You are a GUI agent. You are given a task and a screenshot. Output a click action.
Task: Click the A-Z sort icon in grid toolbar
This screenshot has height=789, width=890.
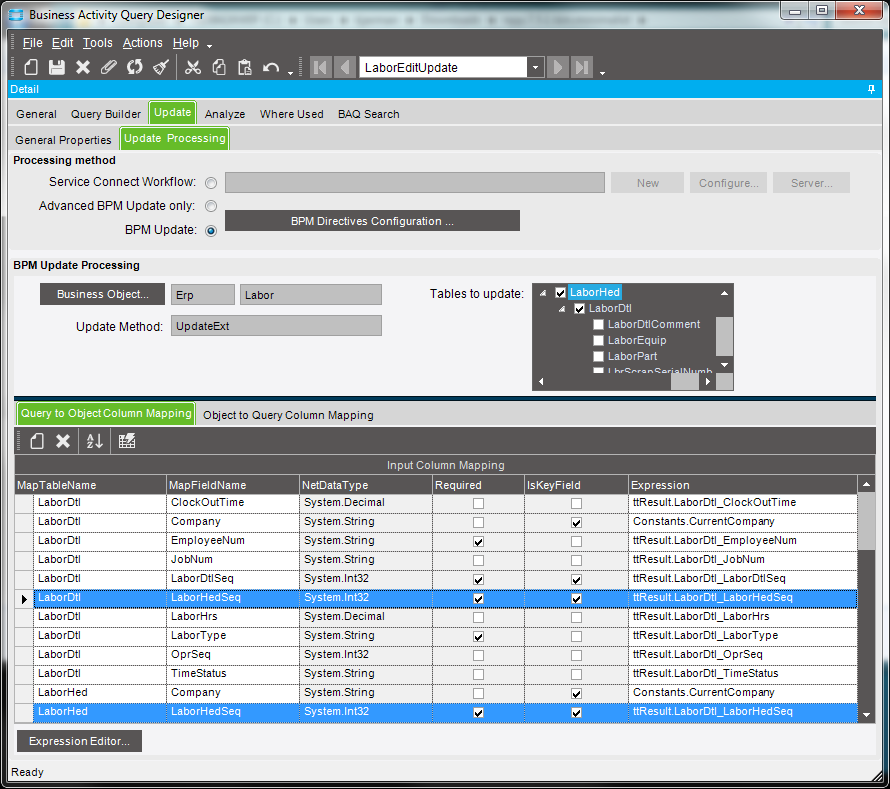(95, 441)
